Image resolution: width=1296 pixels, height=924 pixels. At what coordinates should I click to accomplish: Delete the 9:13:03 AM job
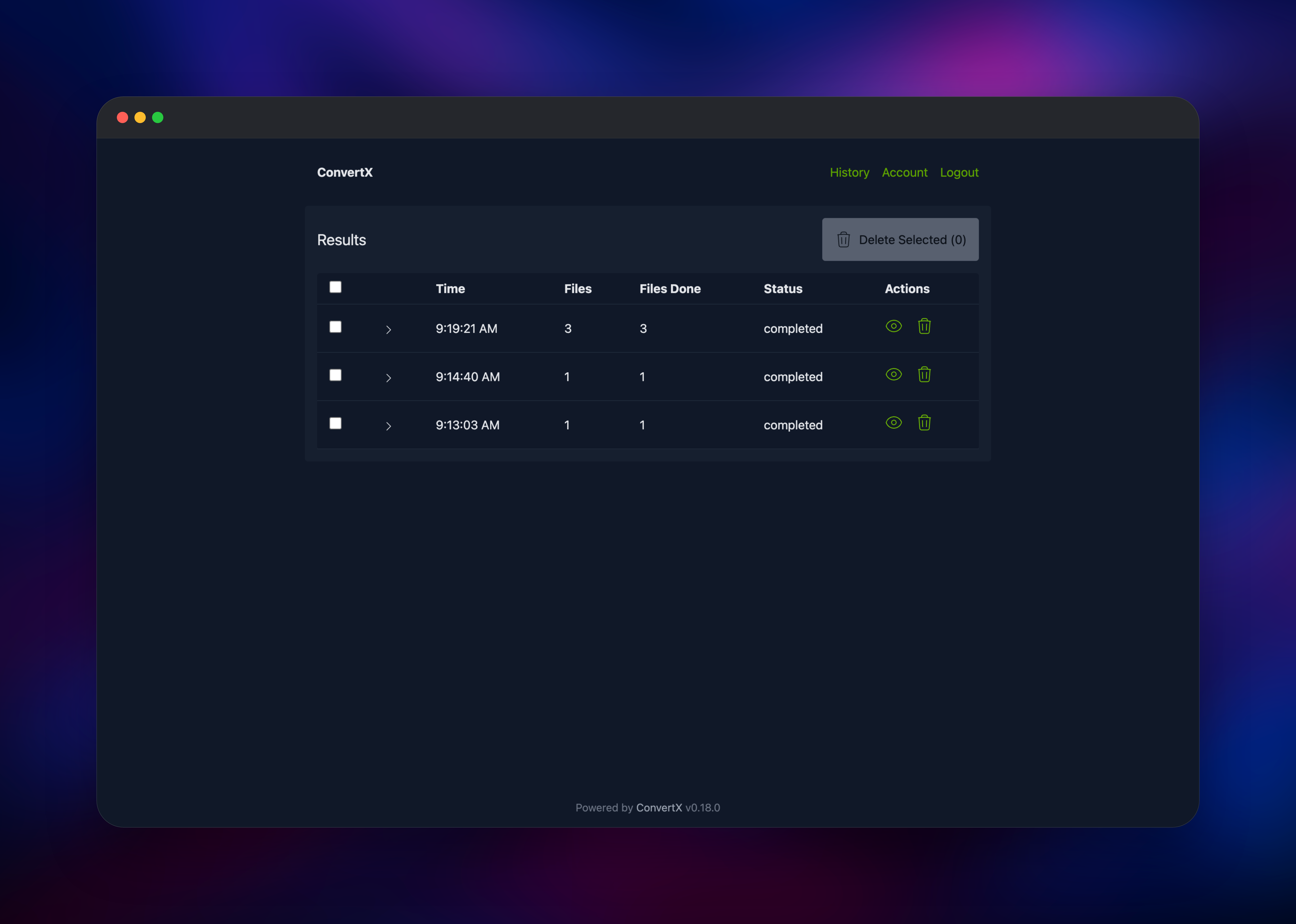924,423
